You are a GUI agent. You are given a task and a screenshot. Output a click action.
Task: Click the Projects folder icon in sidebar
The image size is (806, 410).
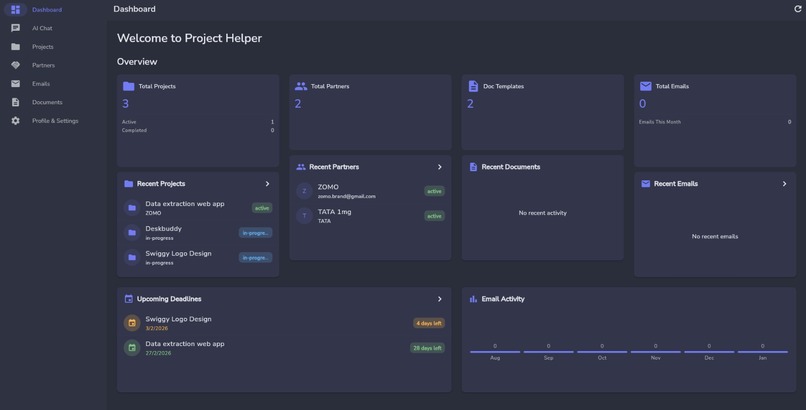click(15, 47)
